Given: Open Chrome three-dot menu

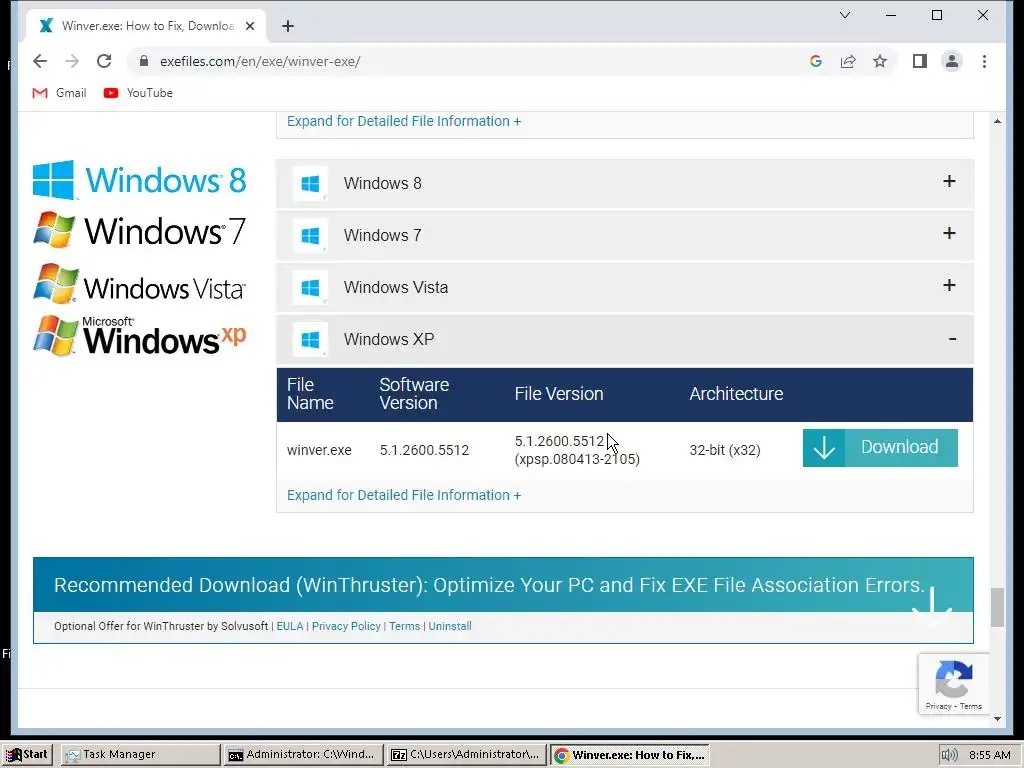Looking at the screenshot, I should pos(984,61).
